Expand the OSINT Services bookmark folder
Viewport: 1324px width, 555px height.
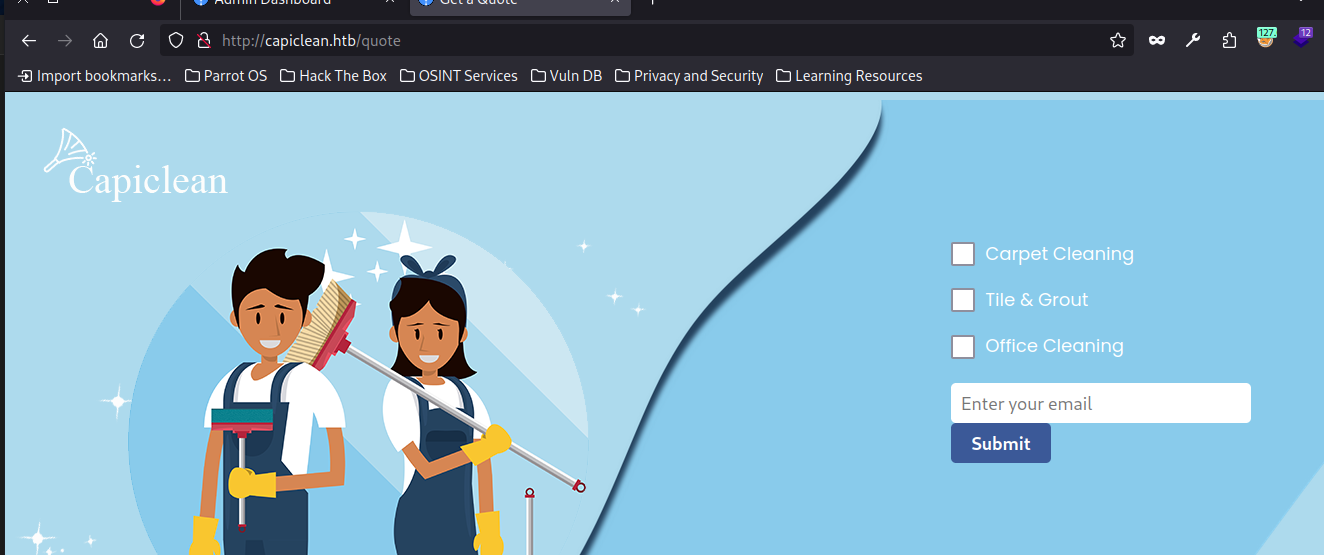tap(458, 76)
